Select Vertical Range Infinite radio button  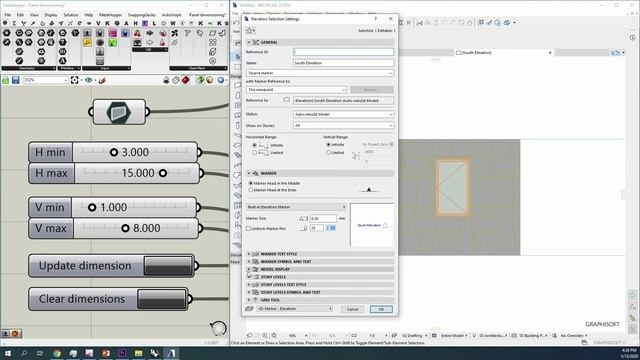click(x=328, y=144)
